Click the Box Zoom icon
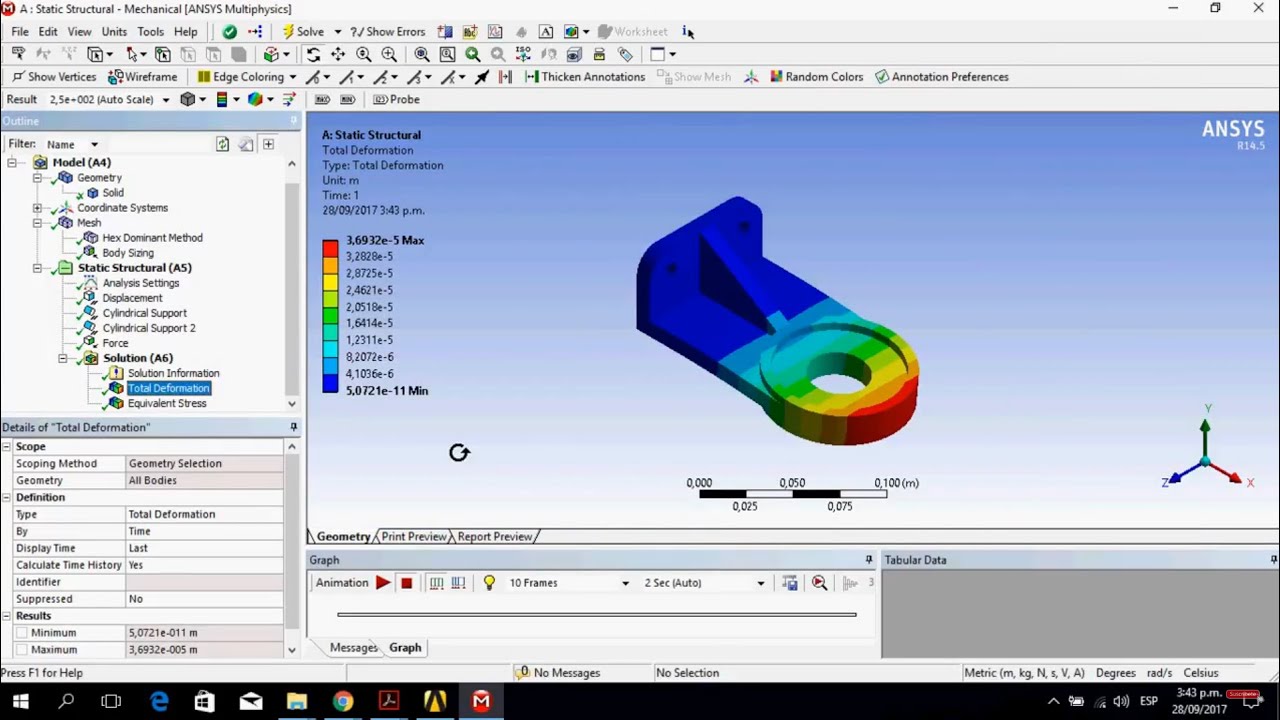Screen dimensions: 1280x720 point(447,55)
